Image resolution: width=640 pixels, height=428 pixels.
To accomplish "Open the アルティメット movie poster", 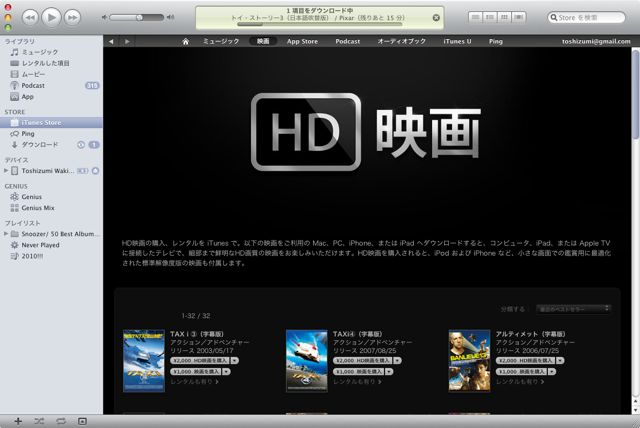I will click(x=469, y=361).
